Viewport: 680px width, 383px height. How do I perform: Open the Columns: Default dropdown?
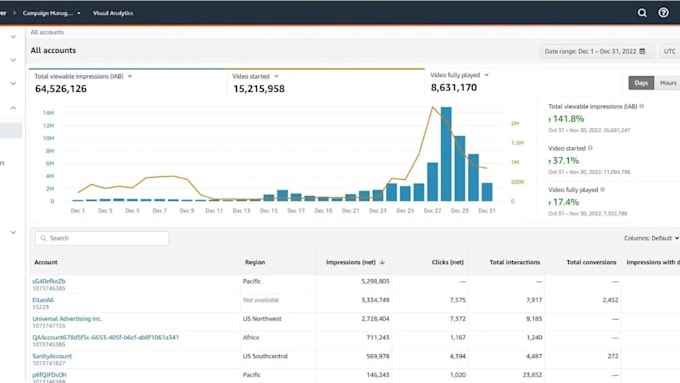pyautogui.click(x=651, y=238)
